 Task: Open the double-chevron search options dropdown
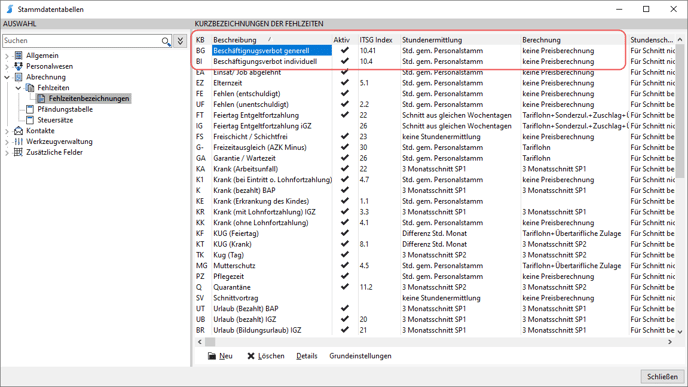coord(180,41)
